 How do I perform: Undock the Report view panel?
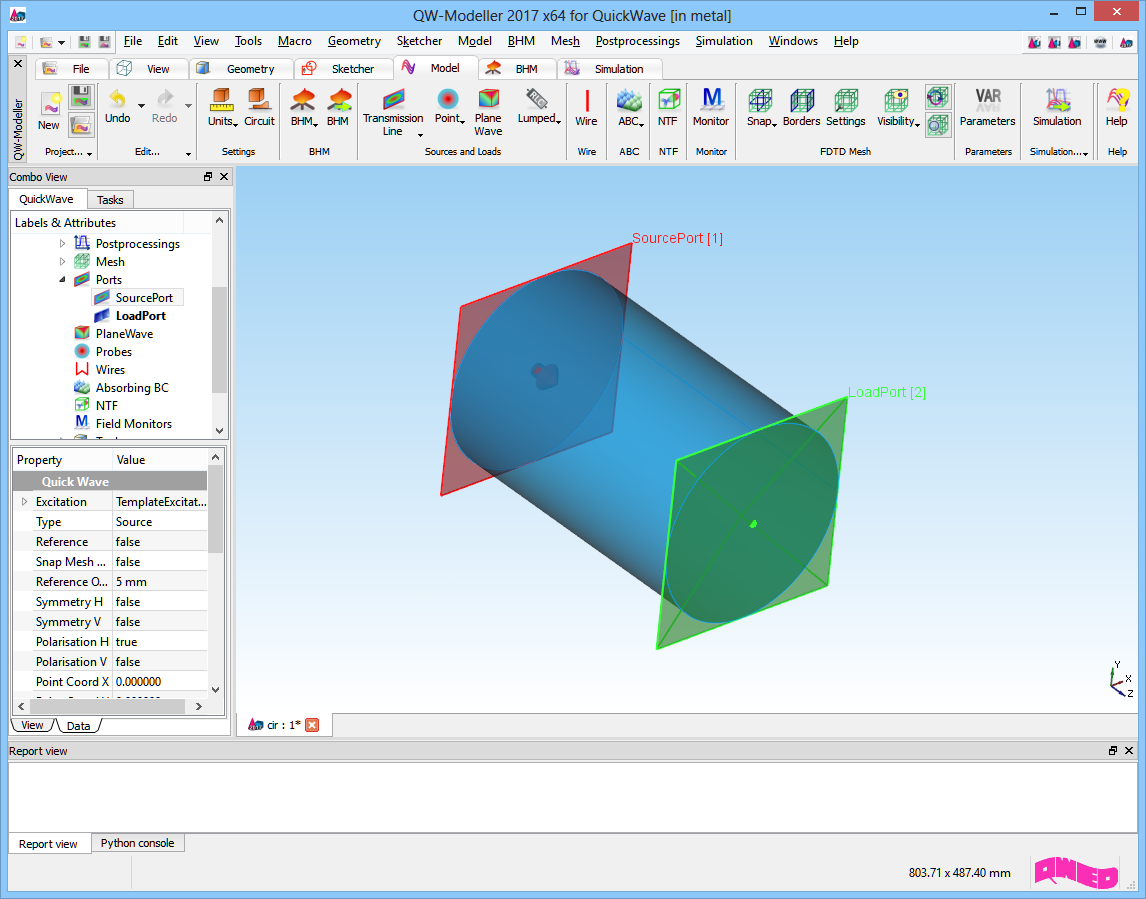(1112, 751)
